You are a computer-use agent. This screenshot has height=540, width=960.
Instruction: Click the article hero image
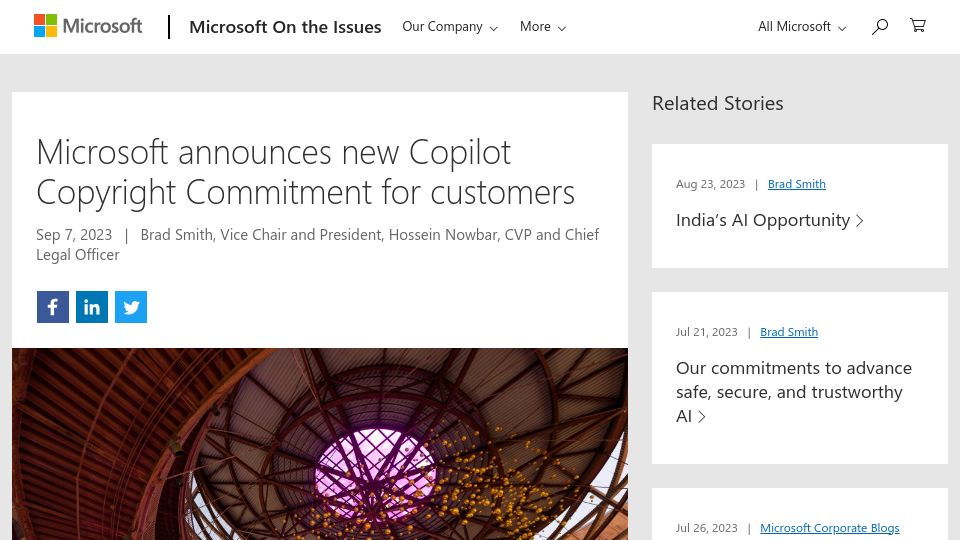coord(320,444)
